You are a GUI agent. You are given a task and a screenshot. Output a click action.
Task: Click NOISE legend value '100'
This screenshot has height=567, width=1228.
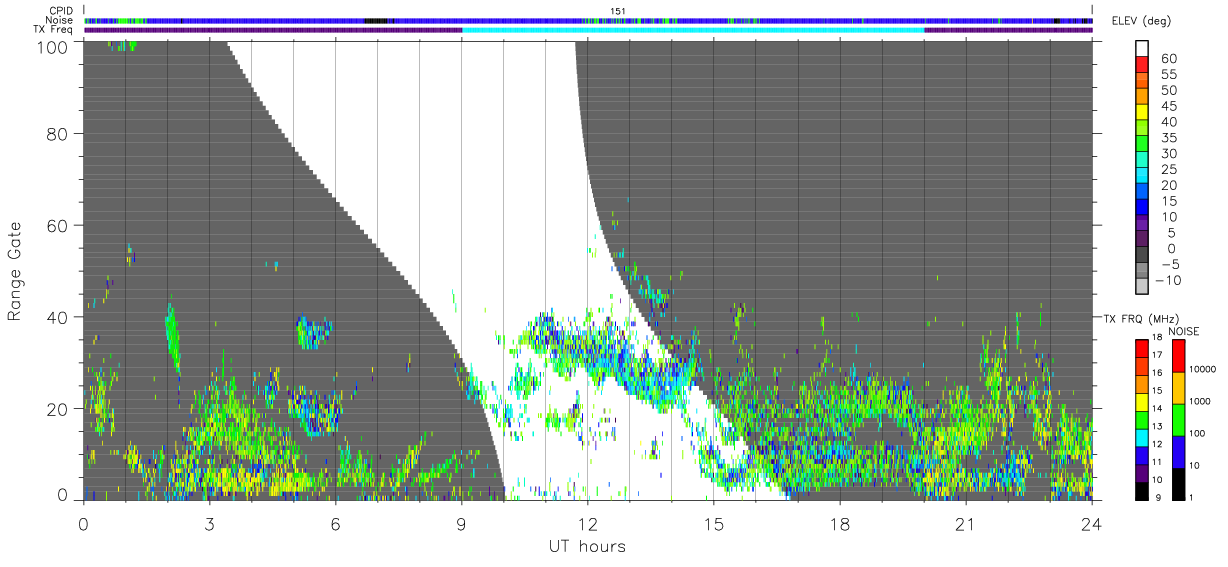[x=1198, y=433]
